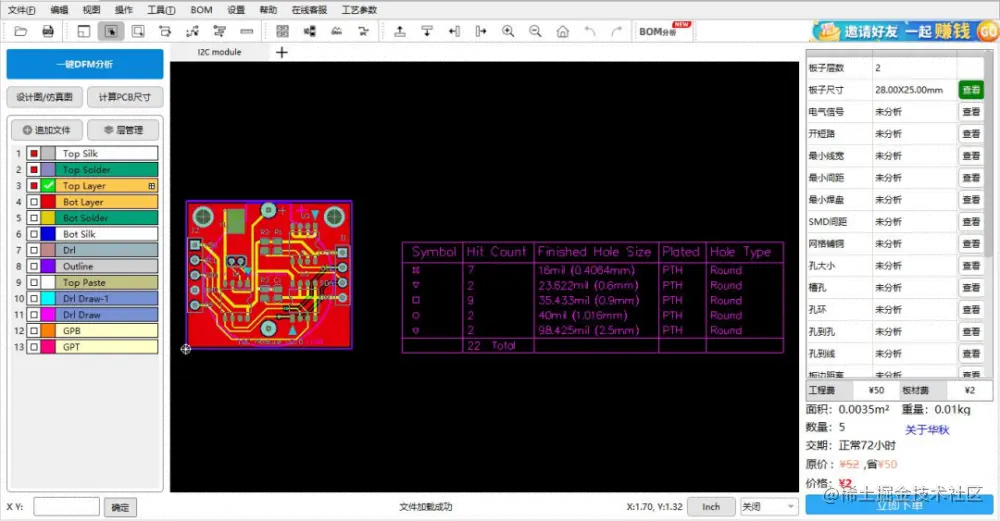The width and height of the screenshot is (1000, 521).
Task: Enable visibility checkbox for Drl layer
Action: click(x=34, y=250)
